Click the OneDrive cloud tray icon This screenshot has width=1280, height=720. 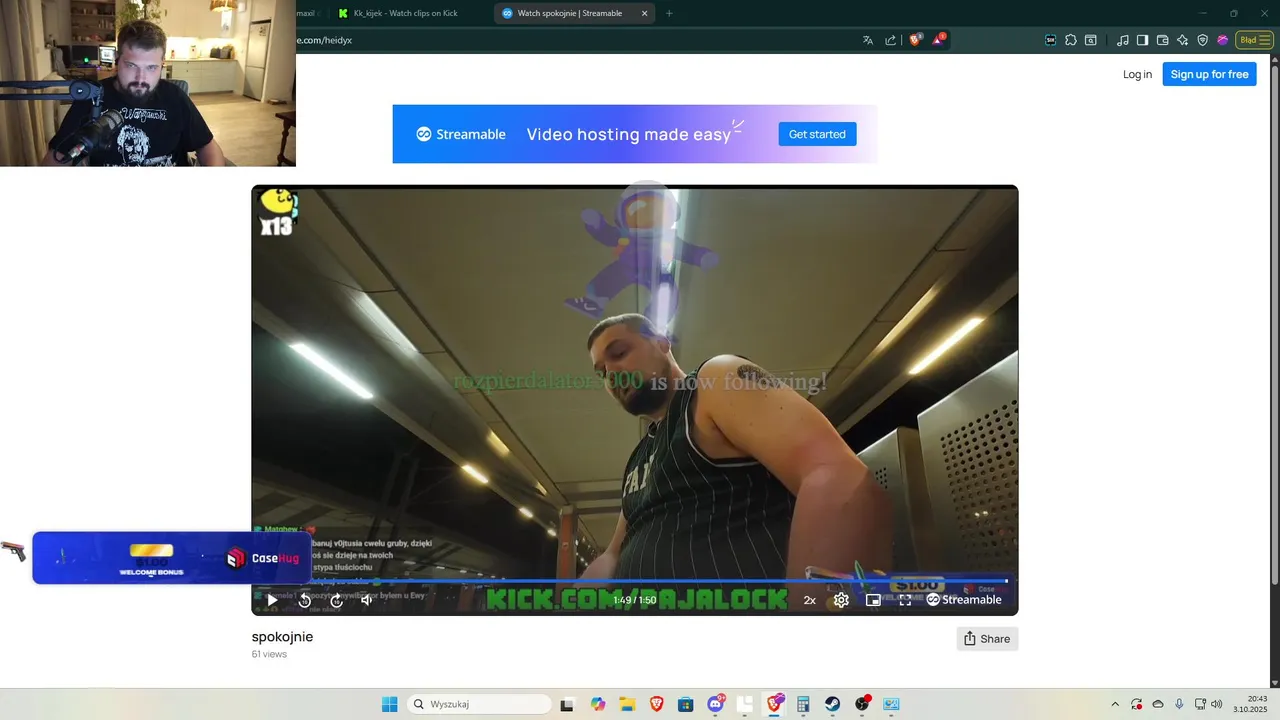pyautogui.click(x=1158, y=704)
